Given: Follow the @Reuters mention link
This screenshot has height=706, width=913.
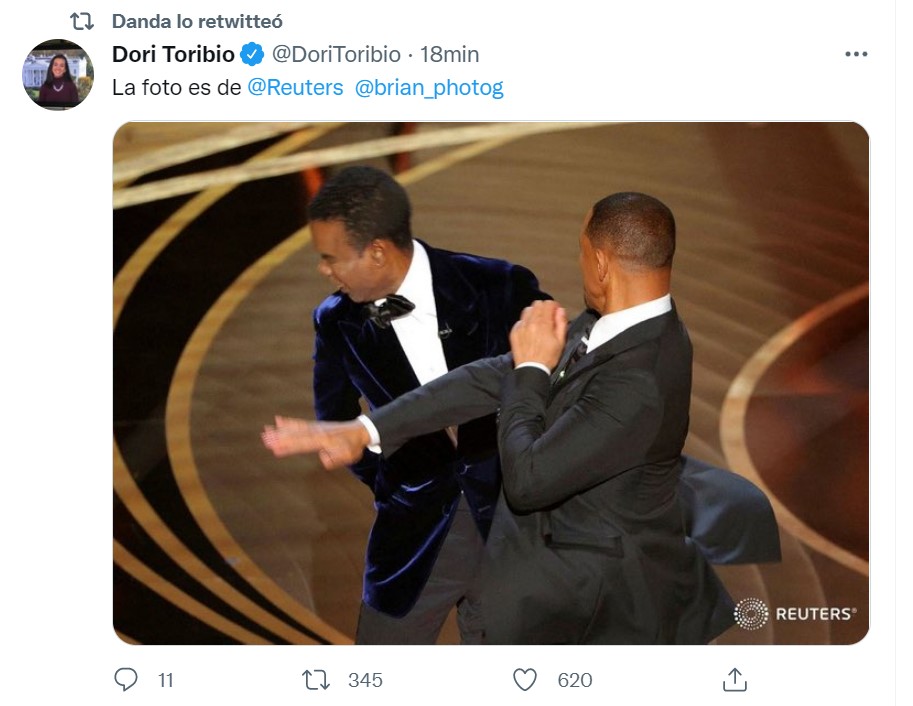Looking at the screenshot, I should tap(295, 88).
